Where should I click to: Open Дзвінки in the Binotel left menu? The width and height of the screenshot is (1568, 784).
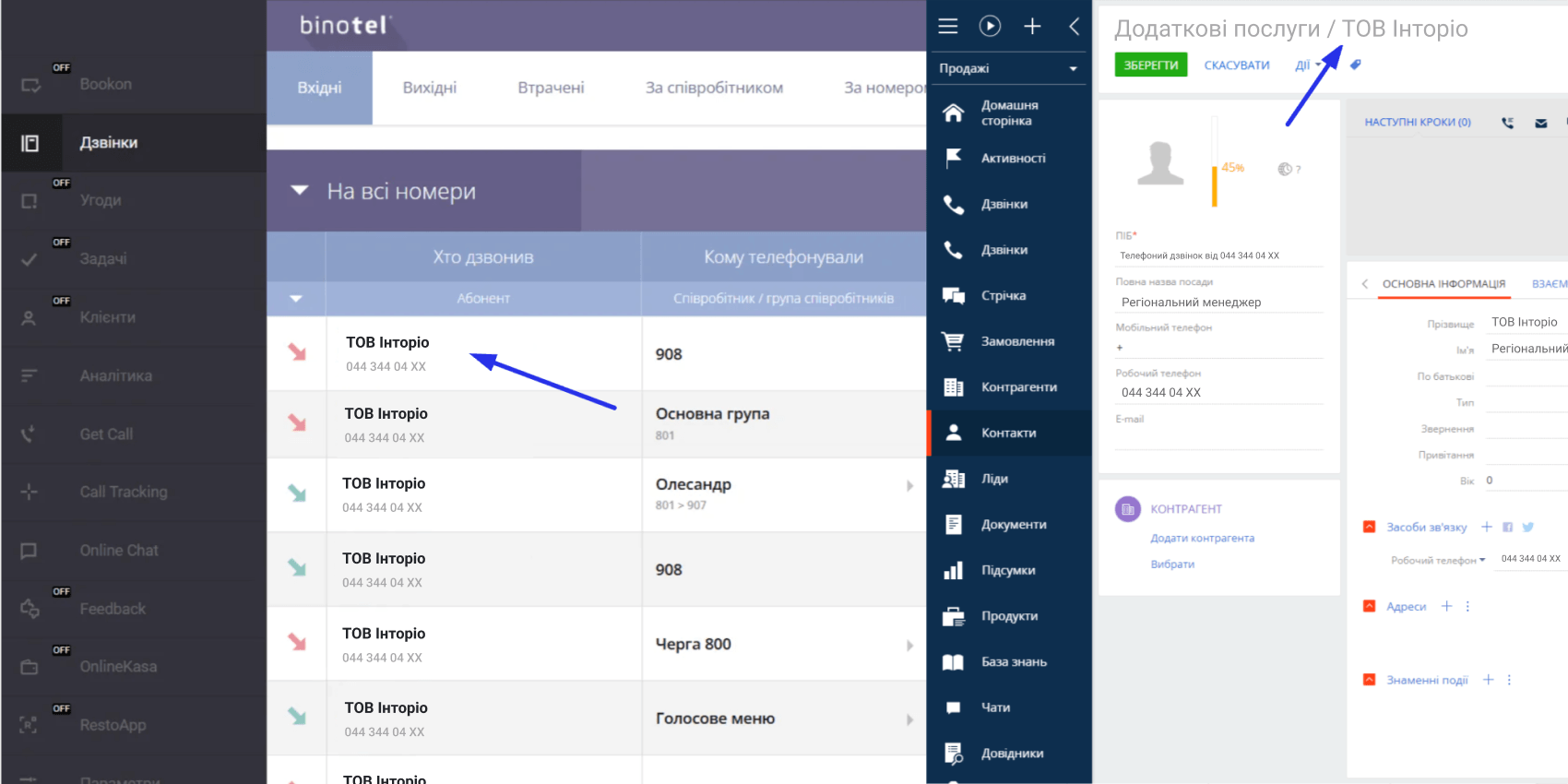click(x=134, y=143)
